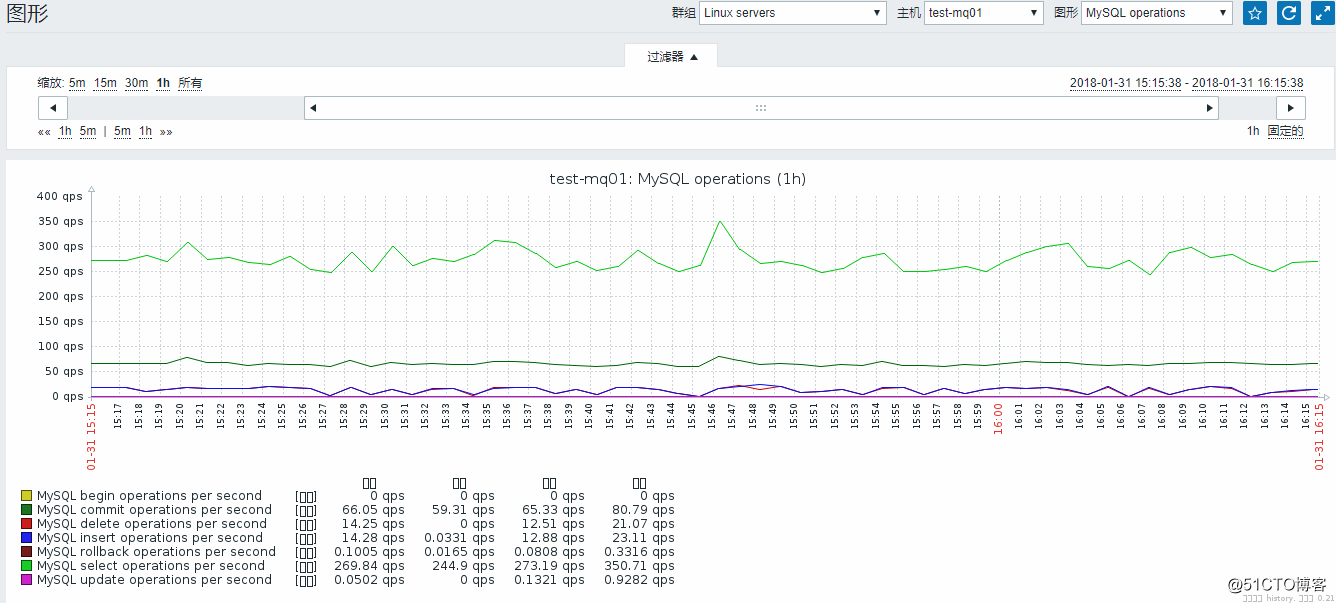Click the start time 2018-01-31 15:15:38

coord(1125,83)
